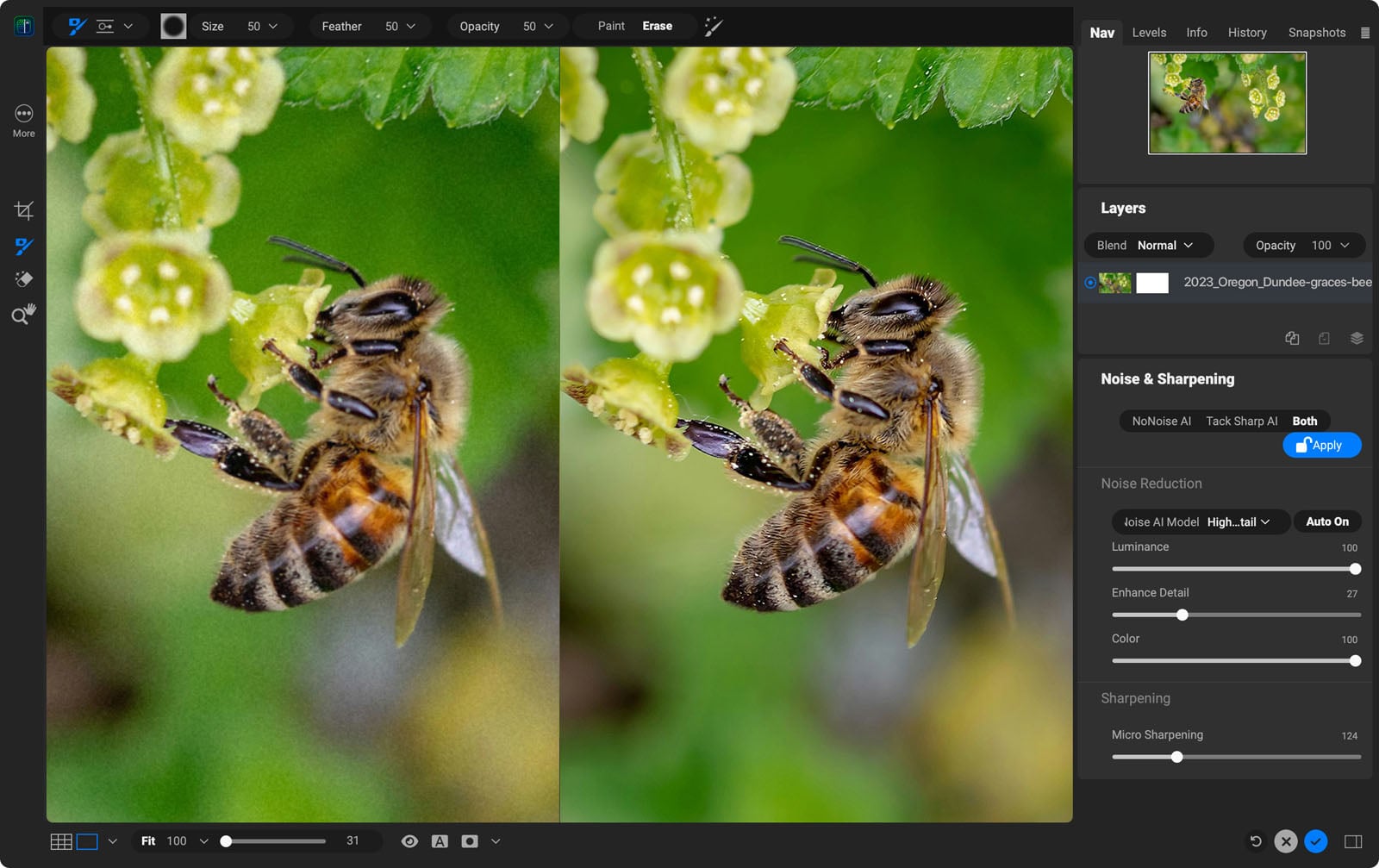Viewport: 1379px width, 868px height.
Task: Select the masking brush in top toolbar
Action: (x=78, y=26)
